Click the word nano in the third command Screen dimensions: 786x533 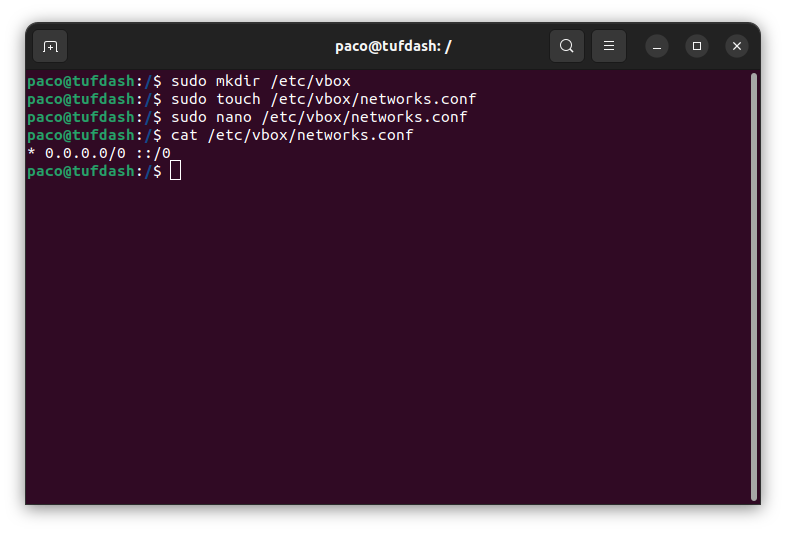pyautogui.click(x=234, y=117)
